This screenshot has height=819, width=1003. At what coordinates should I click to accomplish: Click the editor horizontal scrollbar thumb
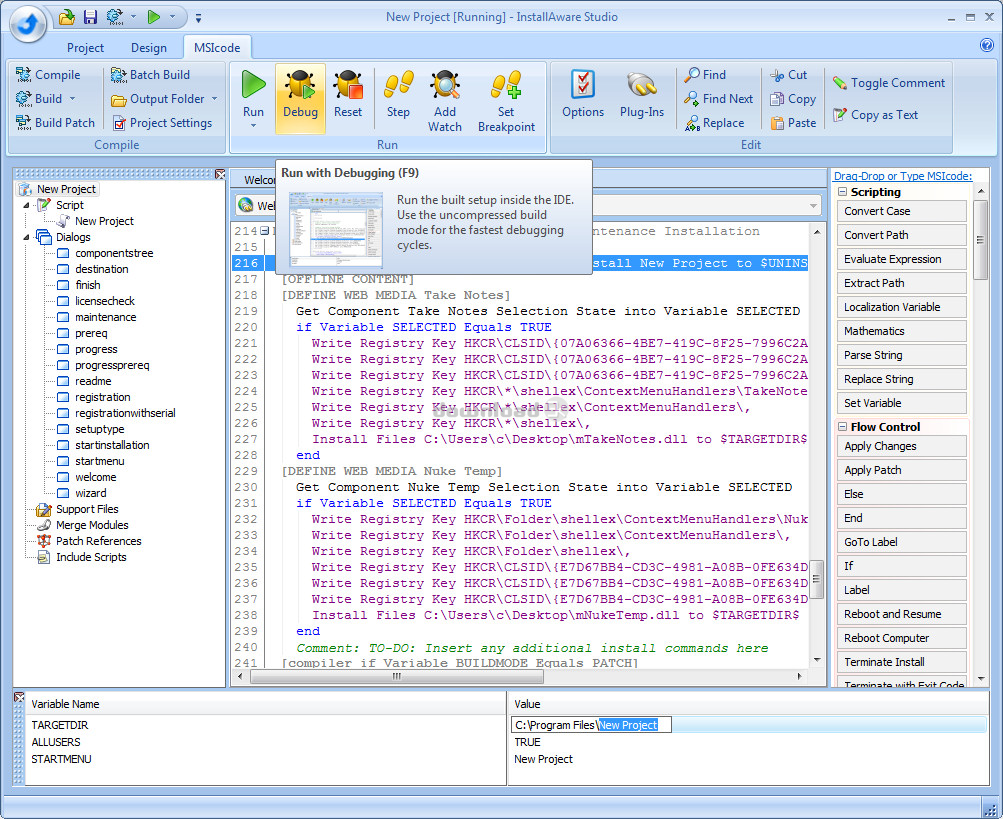[x=396, y=676]
